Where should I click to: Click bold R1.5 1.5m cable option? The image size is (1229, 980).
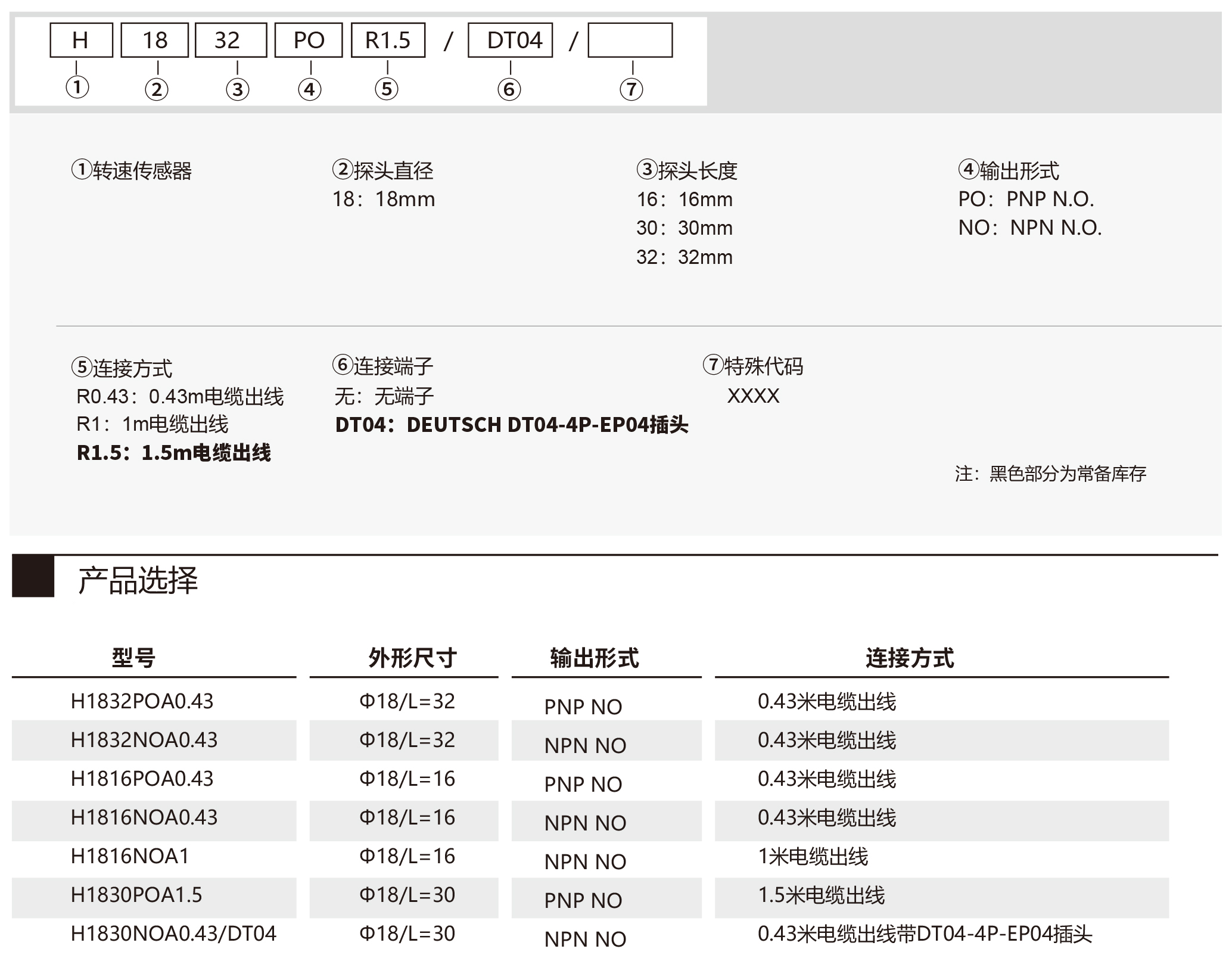click(174, 453)
